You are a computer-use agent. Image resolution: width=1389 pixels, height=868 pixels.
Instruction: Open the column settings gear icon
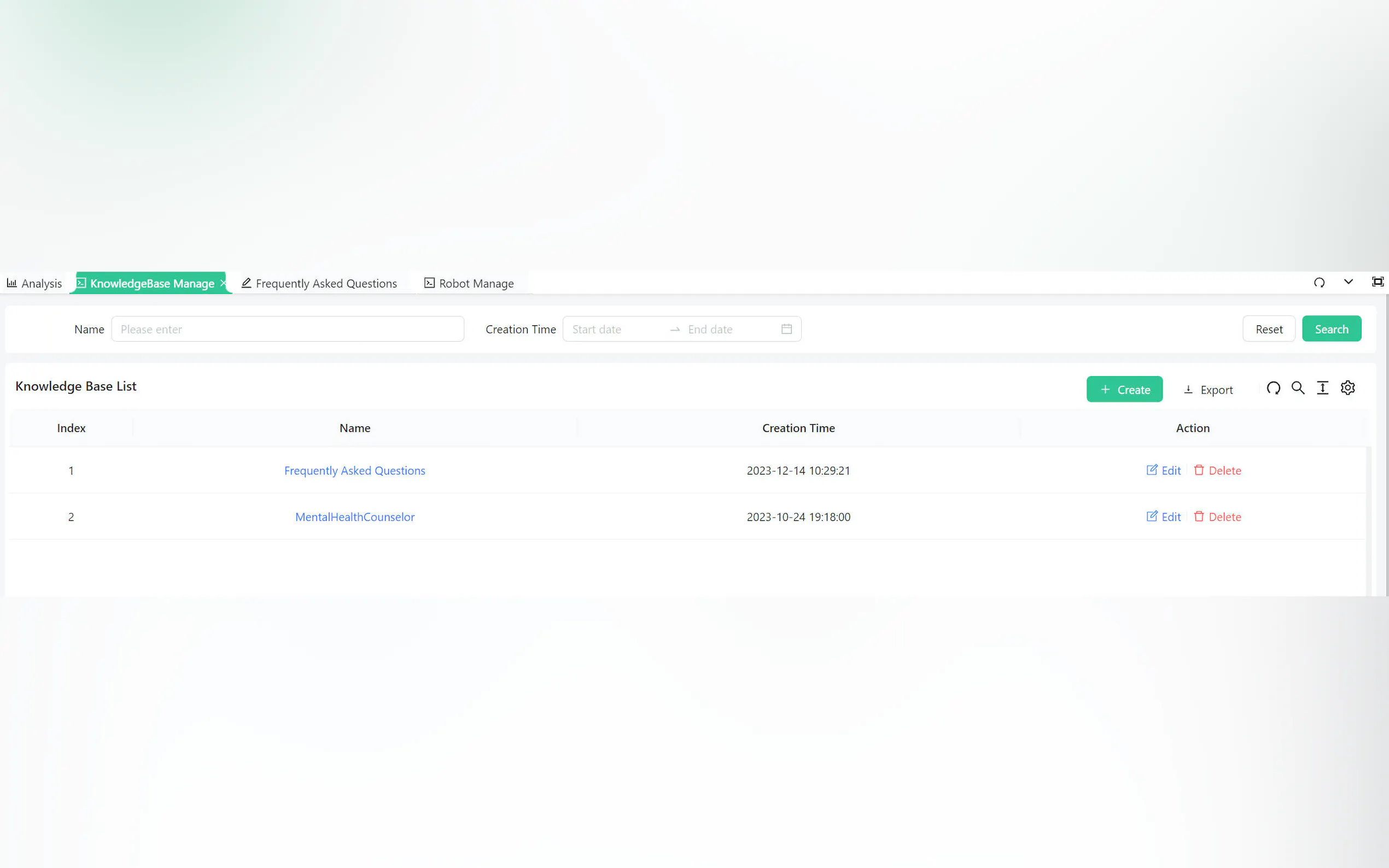(1347, 389)
